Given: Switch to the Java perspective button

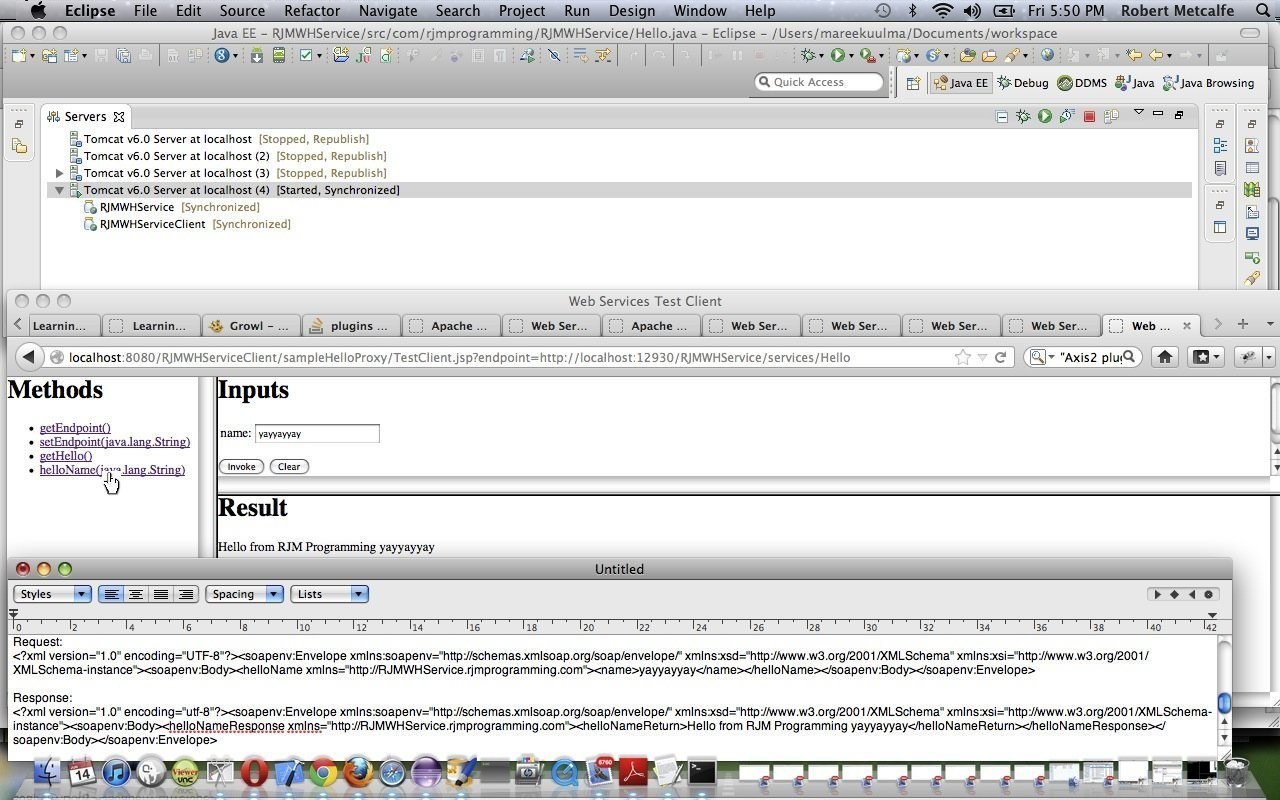Looking at the screenshot, I should [1134, 83].
